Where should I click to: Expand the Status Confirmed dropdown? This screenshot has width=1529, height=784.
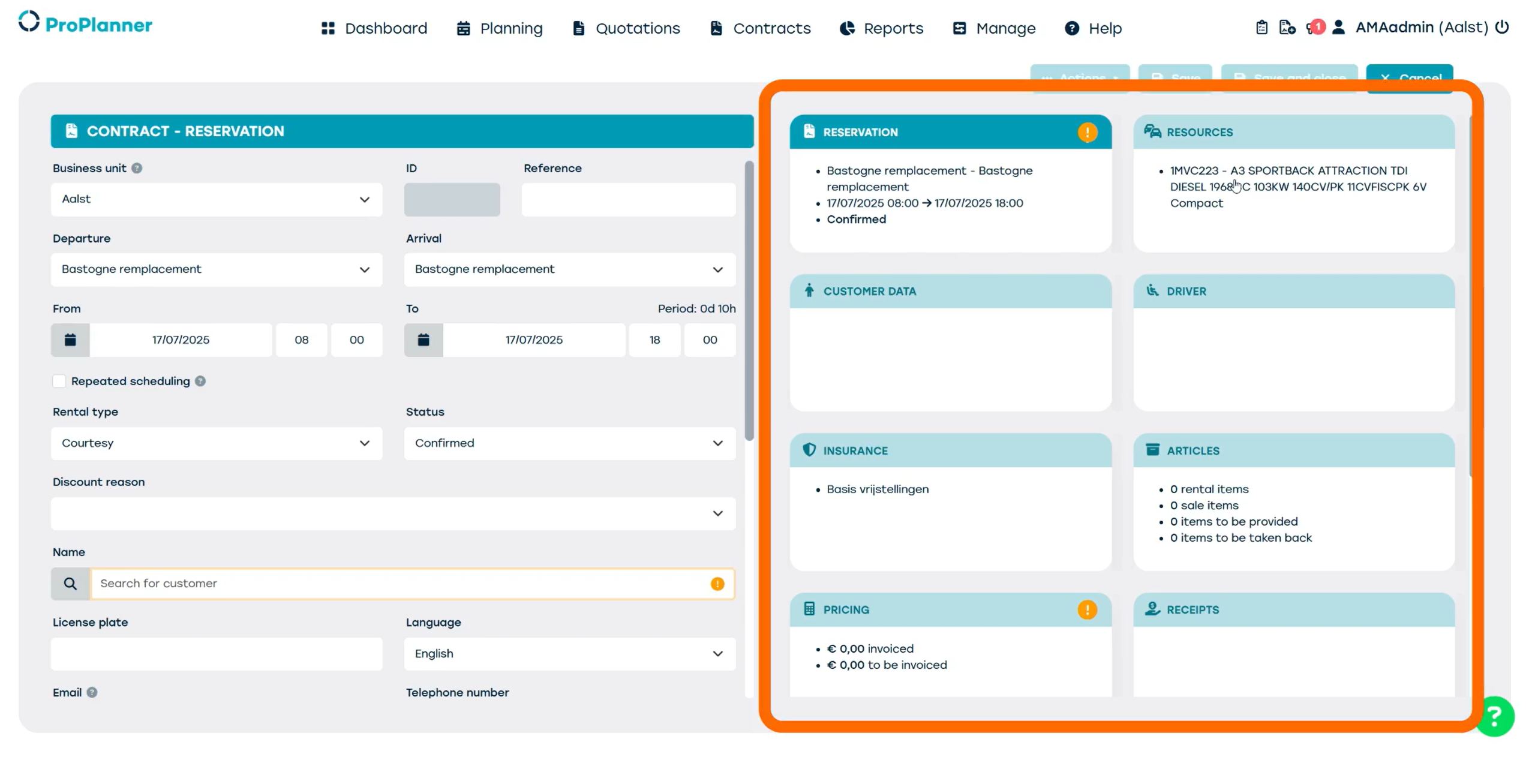pyautogui.click(x=569, y=443)
